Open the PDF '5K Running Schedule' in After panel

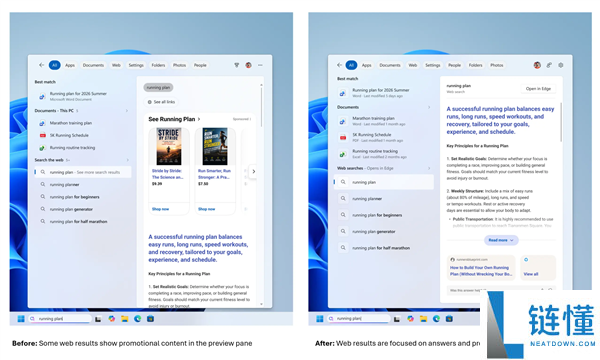[384, 137]
